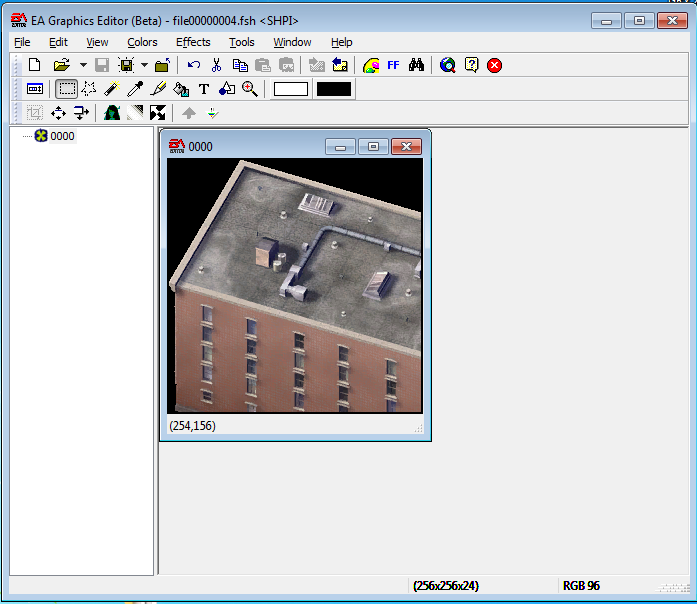Open the Effects menu
This screenshot has height=604, width=697.
193,42
